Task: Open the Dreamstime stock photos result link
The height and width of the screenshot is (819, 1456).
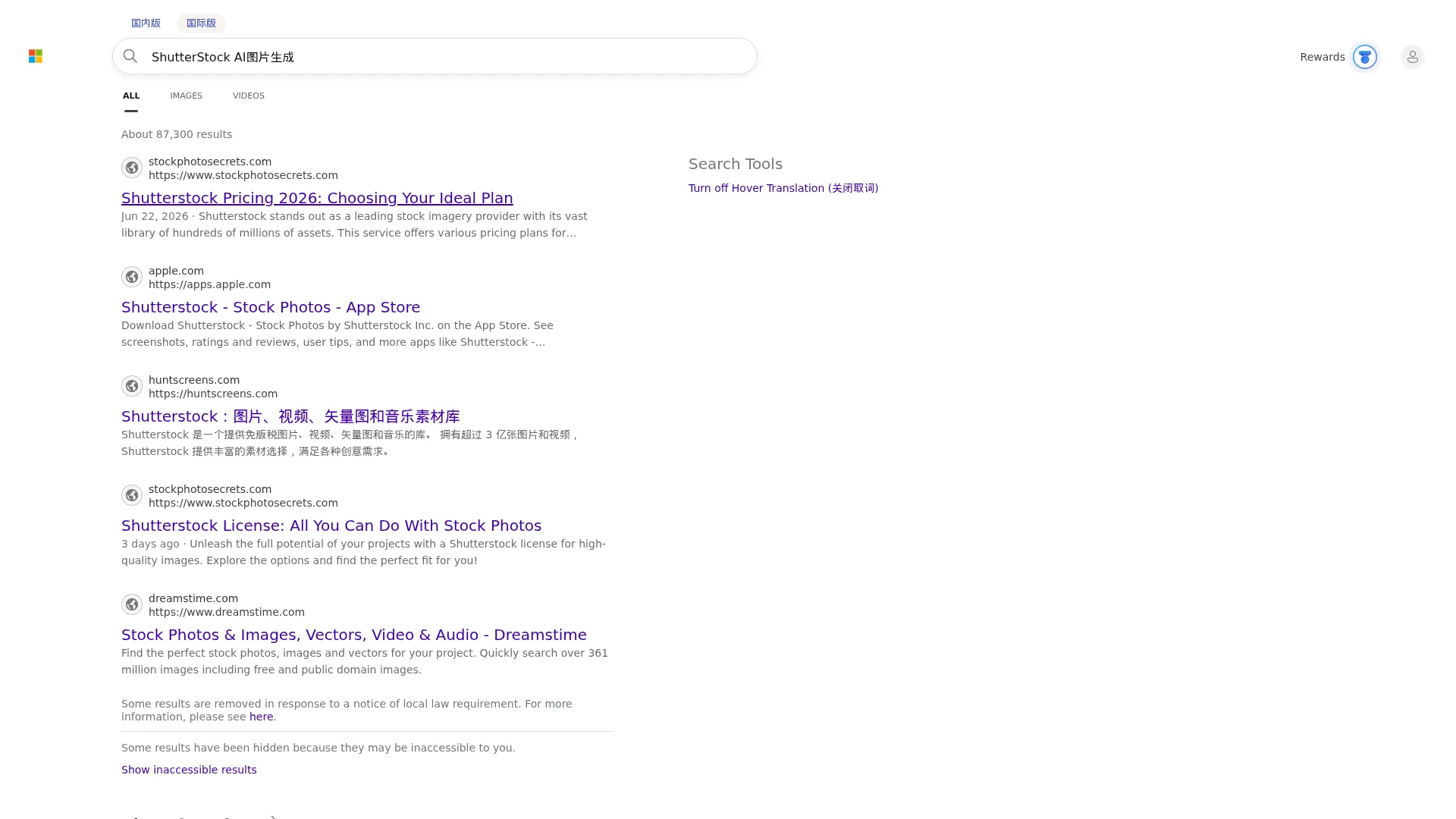Action: (x=354, y=635)
